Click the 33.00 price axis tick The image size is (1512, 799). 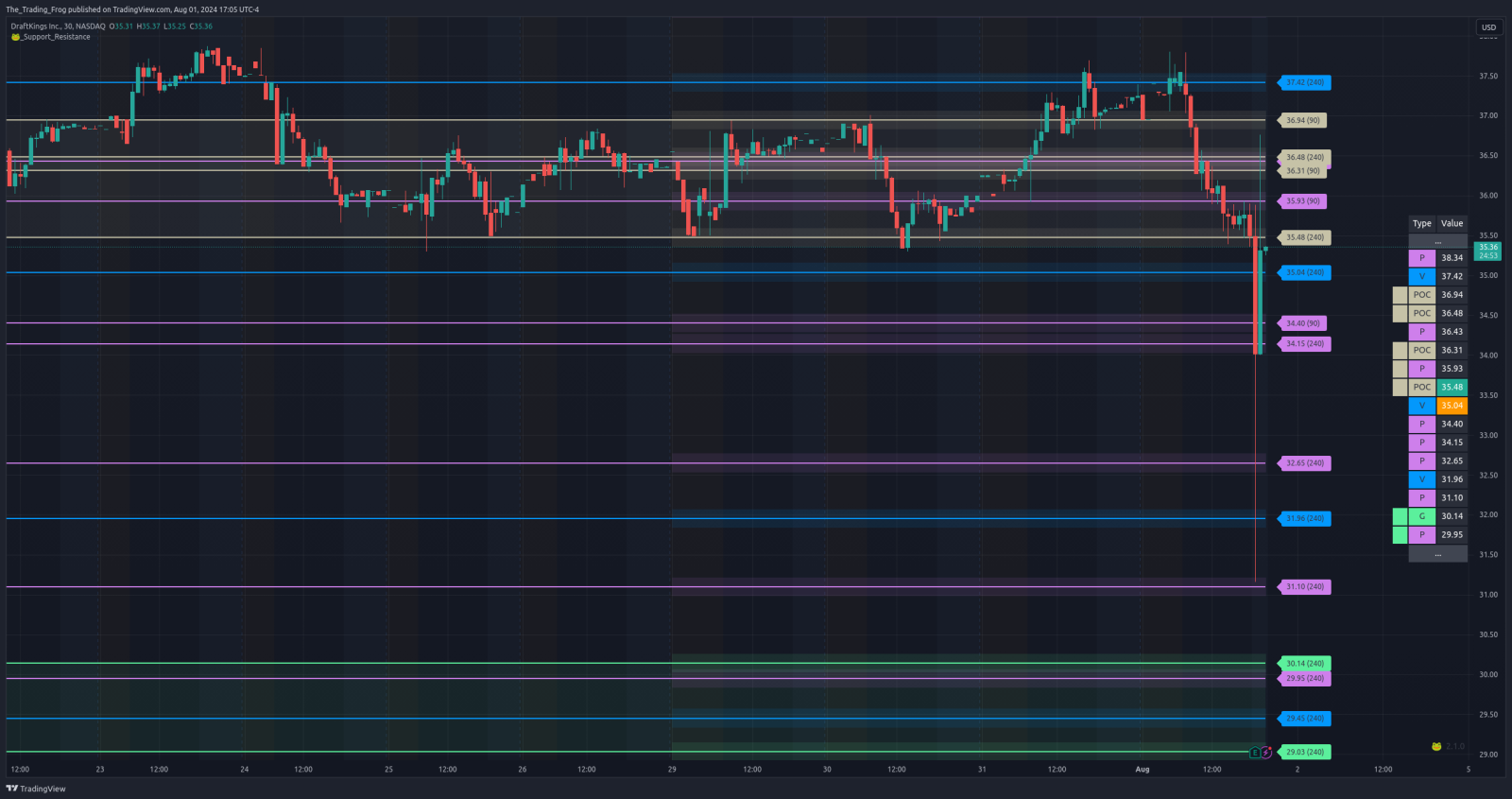(1488, 436)
